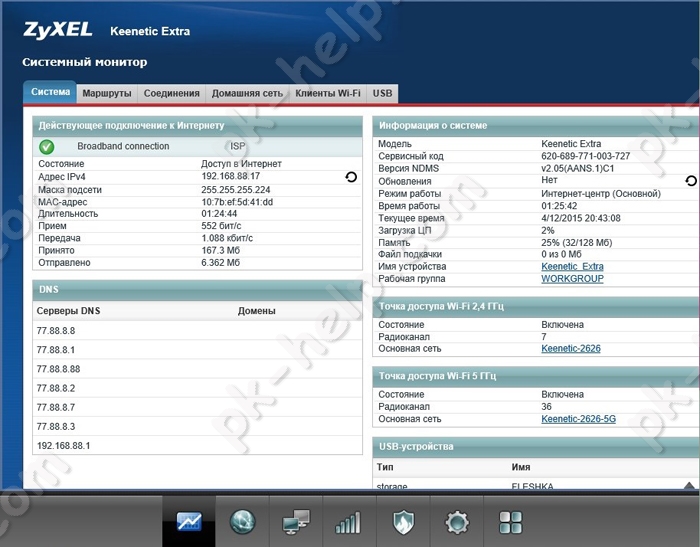Click the subnet mask 255.255.255.224
Image resolution: width=700 pixels, height=547 pixels.
click(x=236, y=190)
